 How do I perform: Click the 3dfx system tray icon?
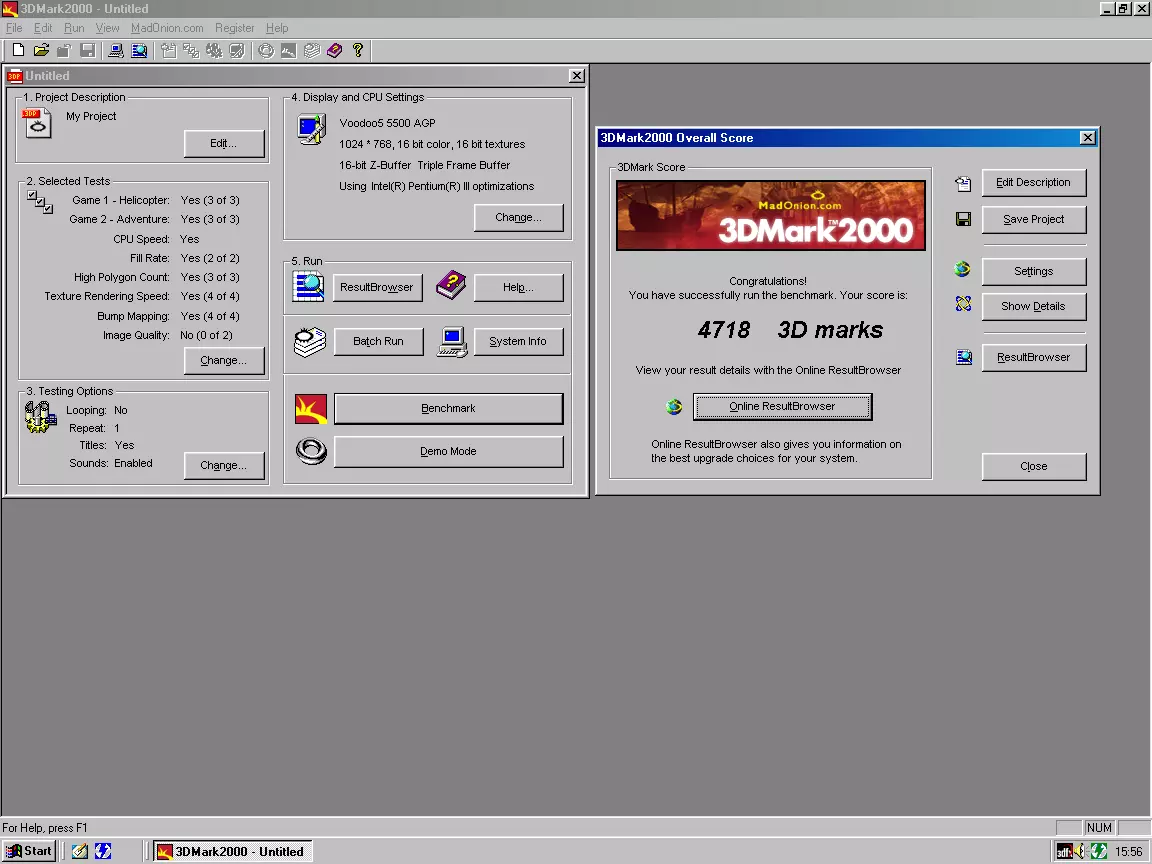click(x=1065, y=852)
